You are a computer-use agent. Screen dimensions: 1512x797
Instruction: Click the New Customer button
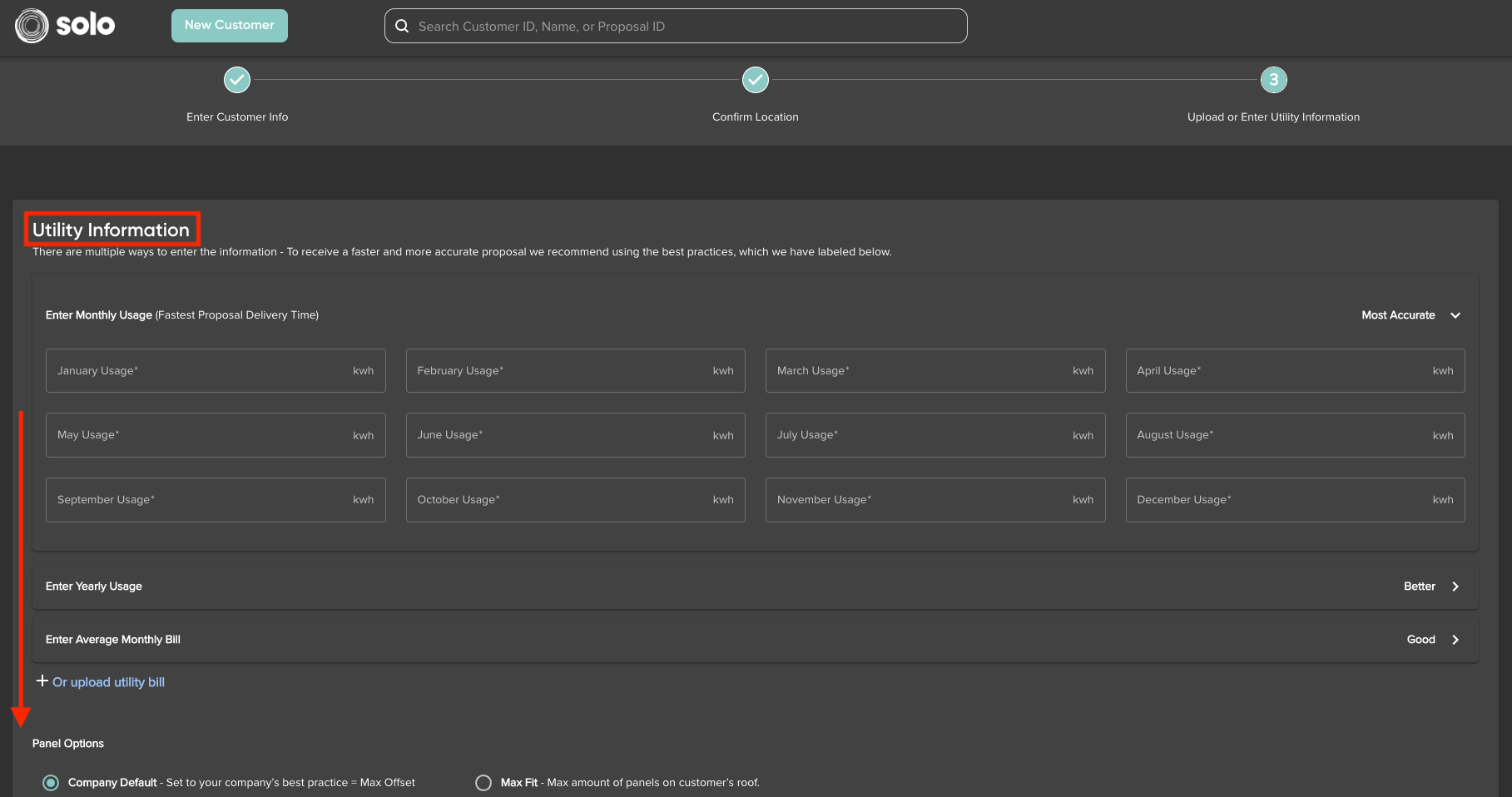[x=229, y=25]
